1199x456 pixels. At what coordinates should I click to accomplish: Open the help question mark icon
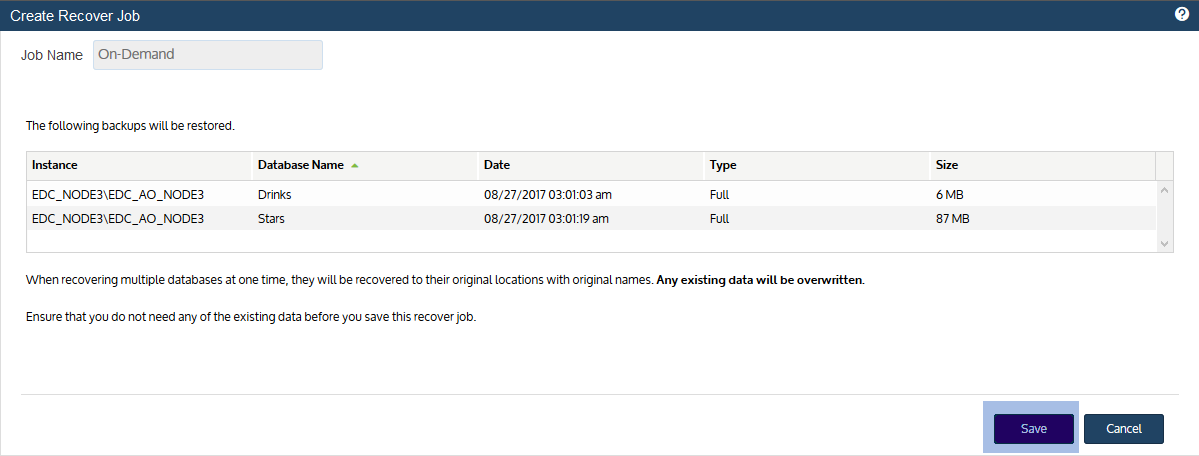[x=1181, y=15]
